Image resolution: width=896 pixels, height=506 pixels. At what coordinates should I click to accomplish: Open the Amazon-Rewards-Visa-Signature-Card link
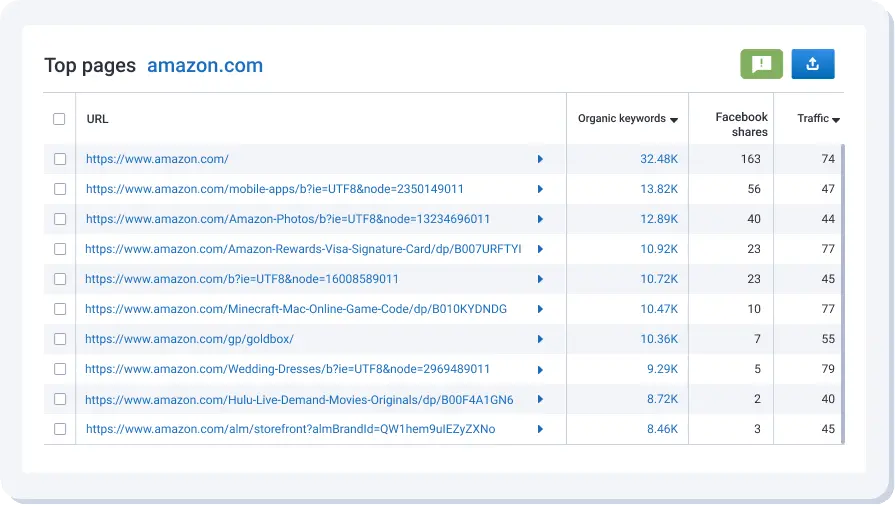303,249
